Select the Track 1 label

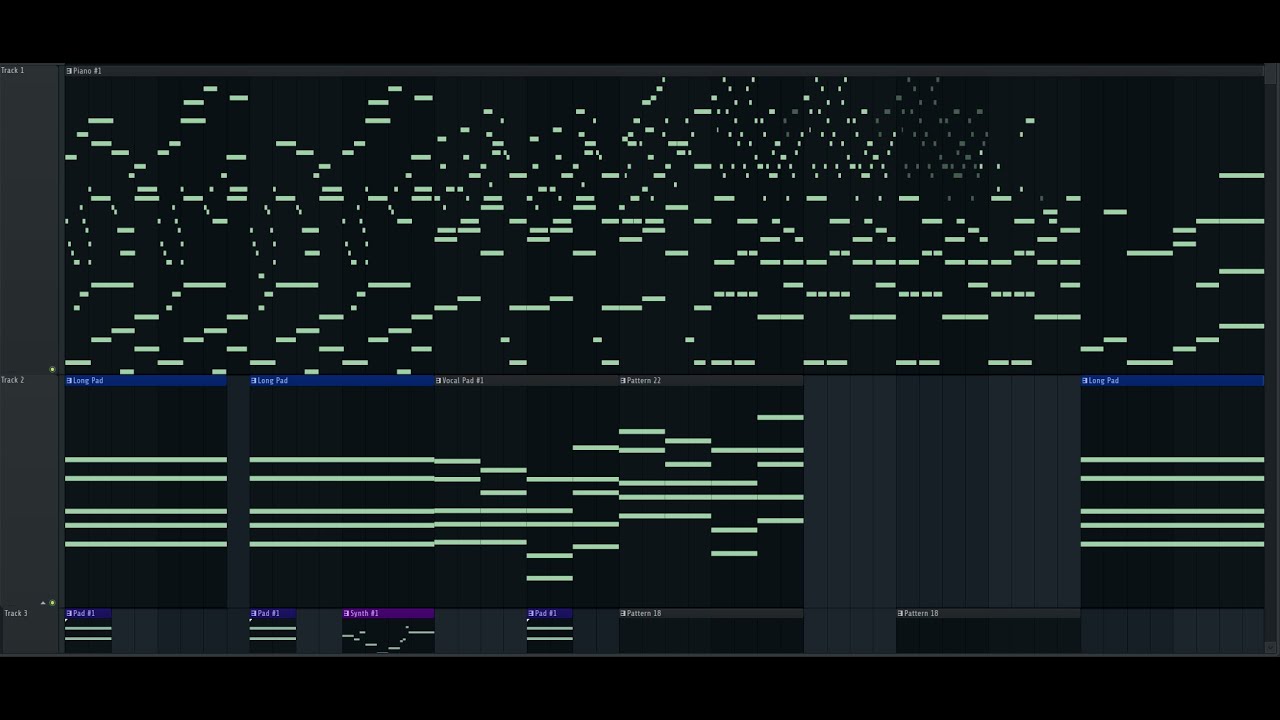13,70
